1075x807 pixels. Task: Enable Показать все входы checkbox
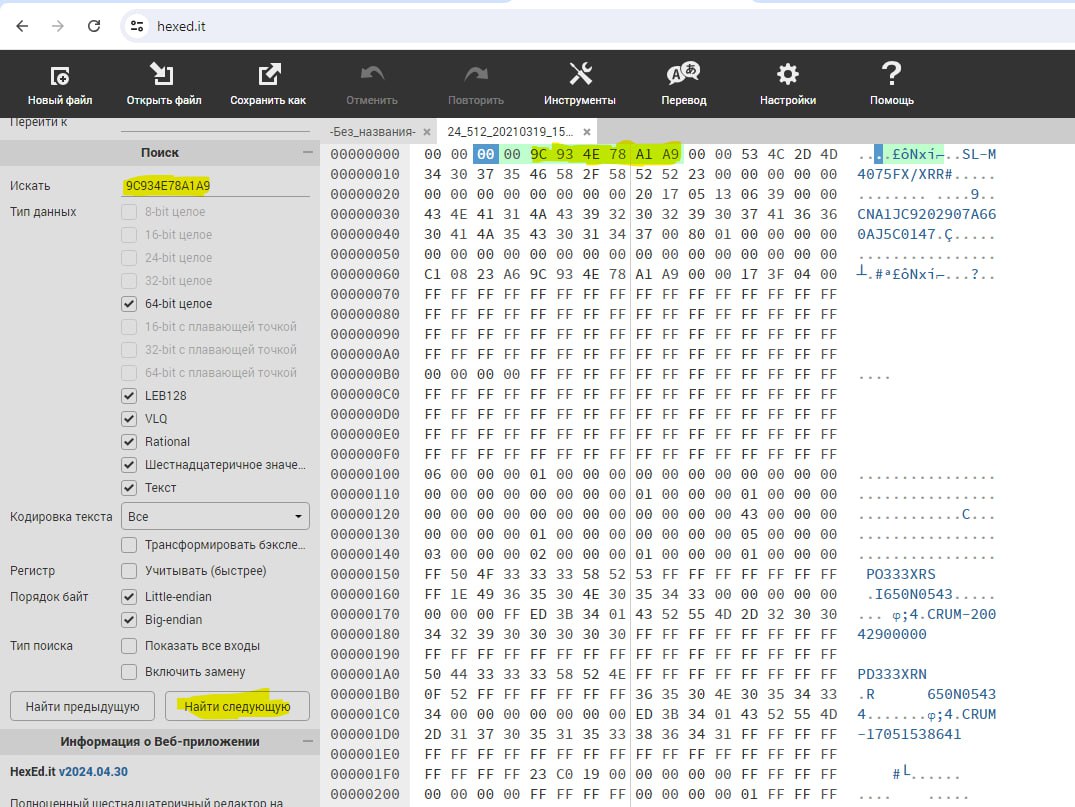point(129,646)
